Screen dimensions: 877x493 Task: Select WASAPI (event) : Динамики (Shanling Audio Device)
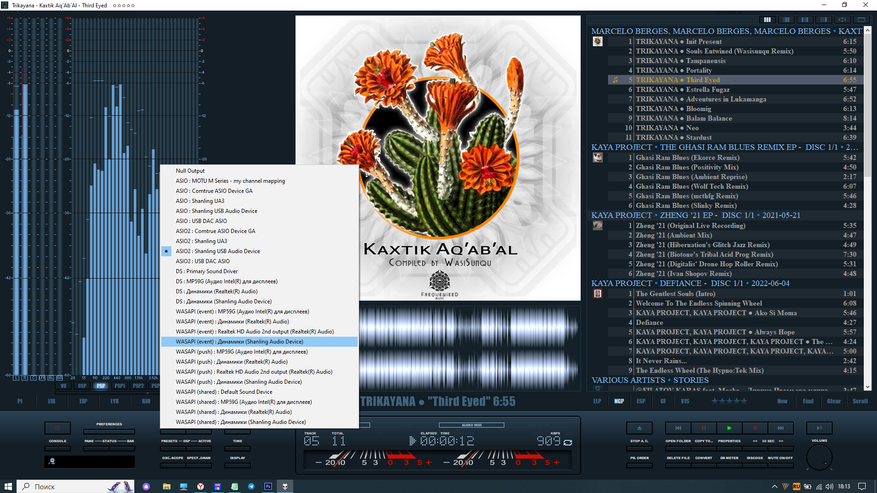tap(260, 341)
